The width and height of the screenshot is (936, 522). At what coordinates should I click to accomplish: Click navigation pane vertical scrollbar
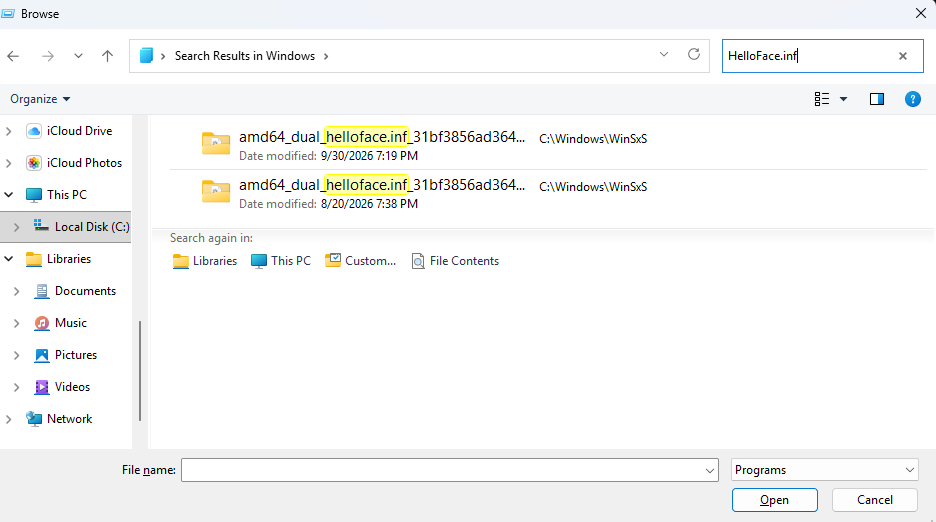click(140, 370)
